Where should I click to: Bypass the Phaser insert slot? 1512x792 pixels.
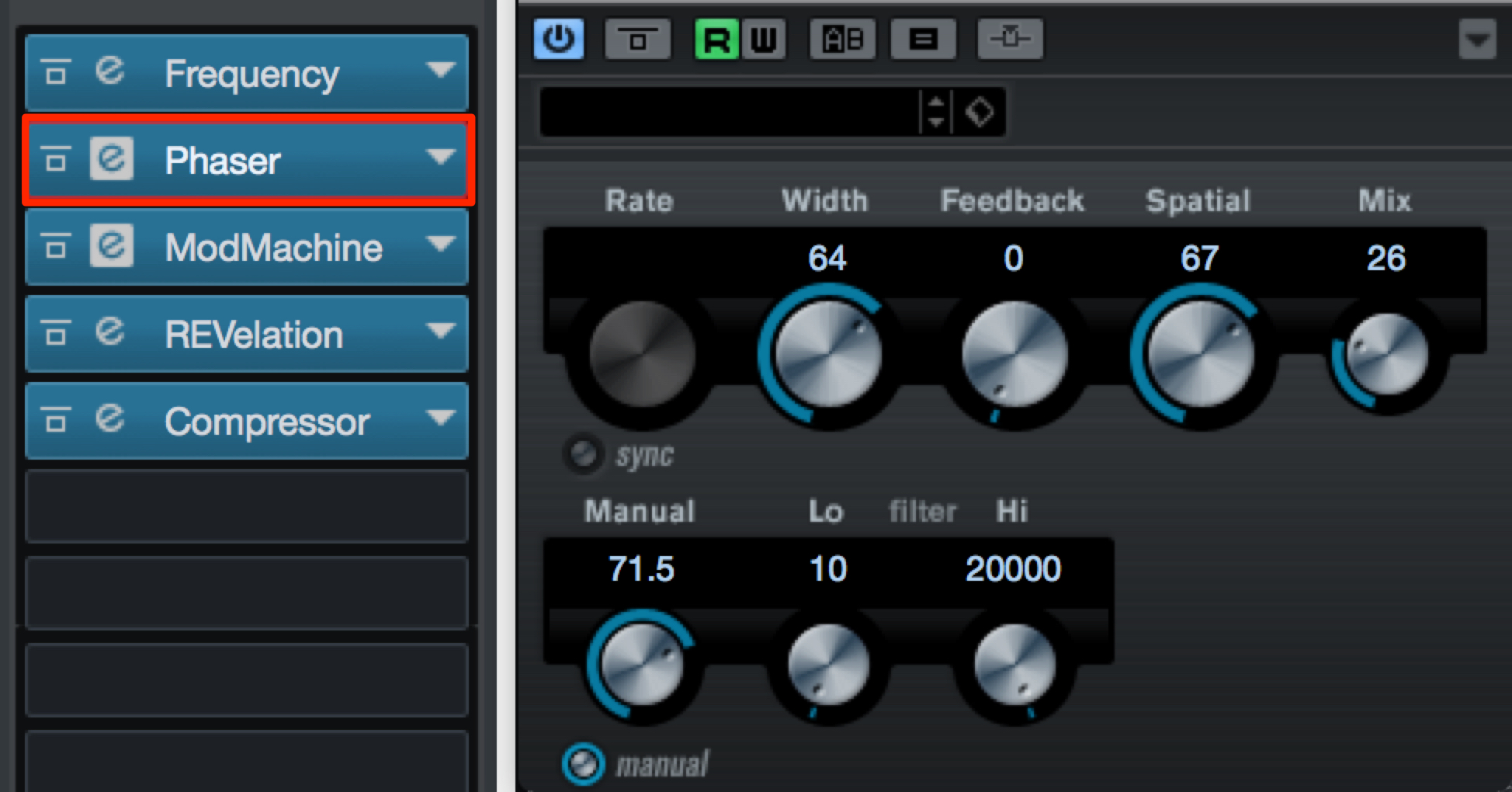55,160
